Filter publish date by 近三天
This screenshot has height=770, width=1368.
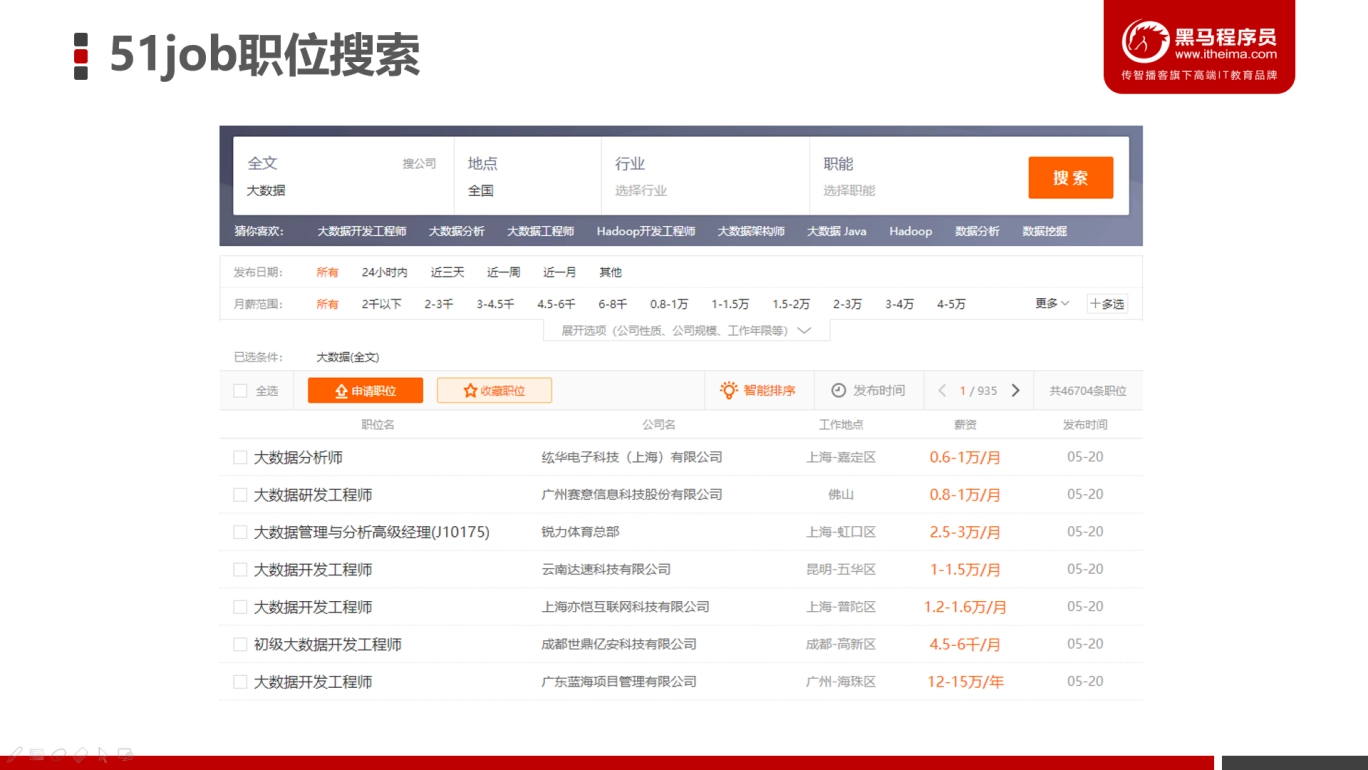448,272
